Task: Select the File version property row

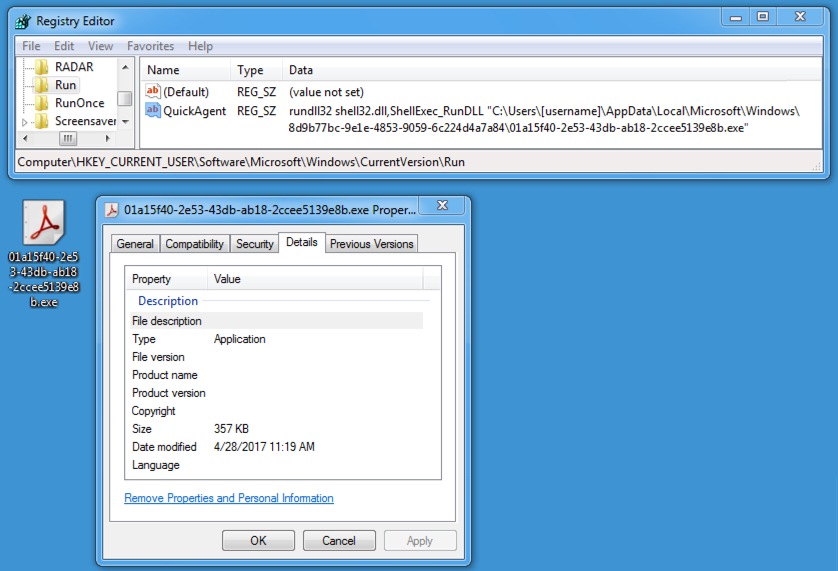Action: coord(276,357)
